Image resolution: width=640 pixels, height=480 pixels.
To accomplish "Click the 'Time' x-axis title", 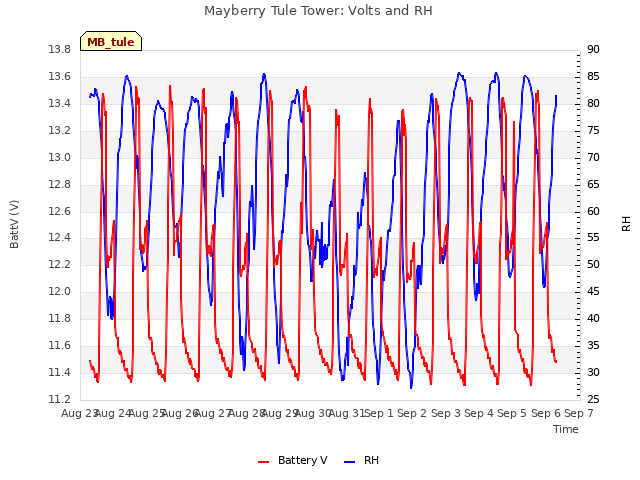I will [x=566, y=429].
